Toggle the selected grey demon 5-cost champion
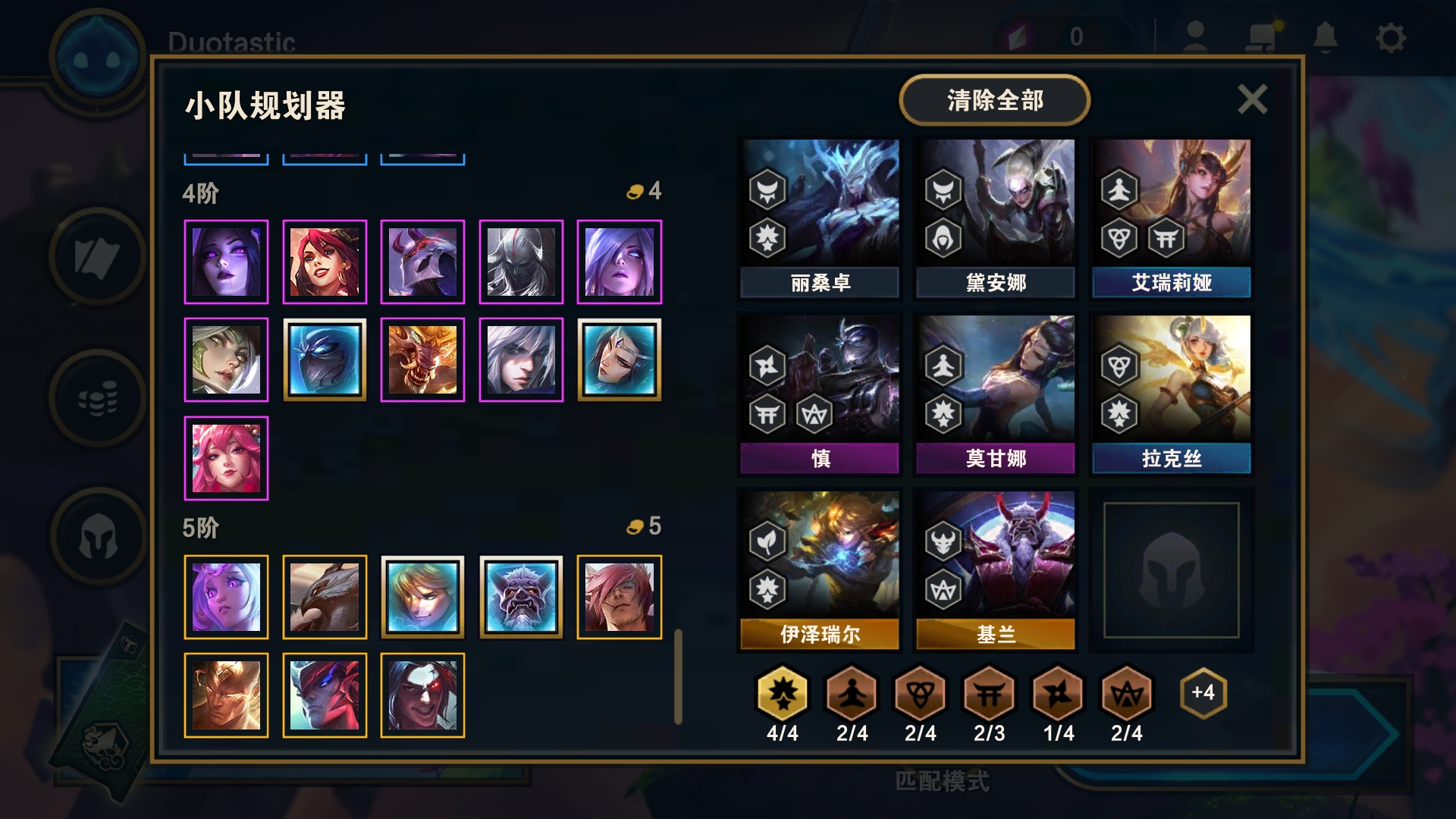This screenshot has width=1456, height=819. coord(521,598)
